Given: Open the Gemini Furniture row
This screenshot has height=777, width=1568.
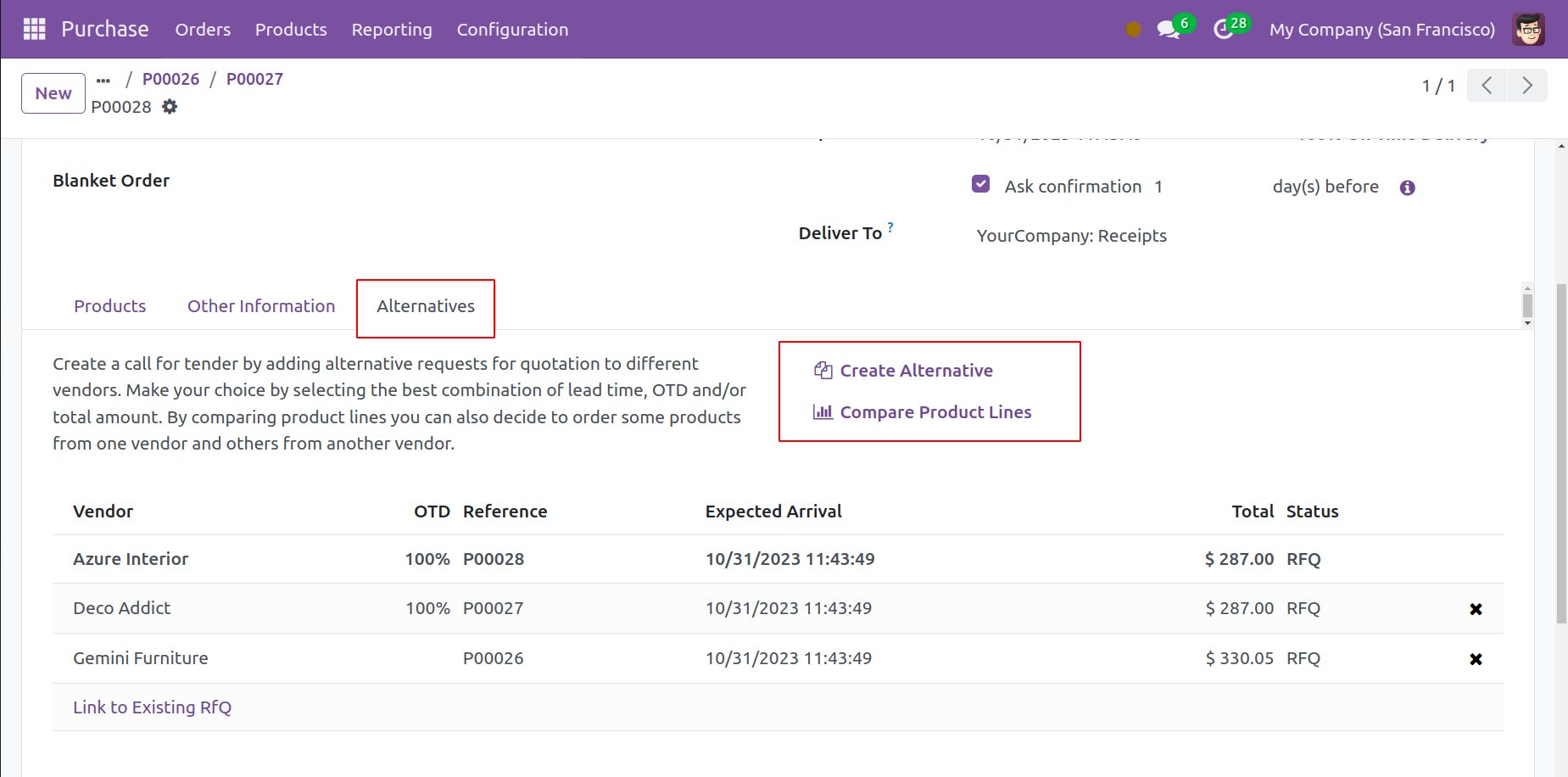Looking at the screenshot, I should [778, 658].
